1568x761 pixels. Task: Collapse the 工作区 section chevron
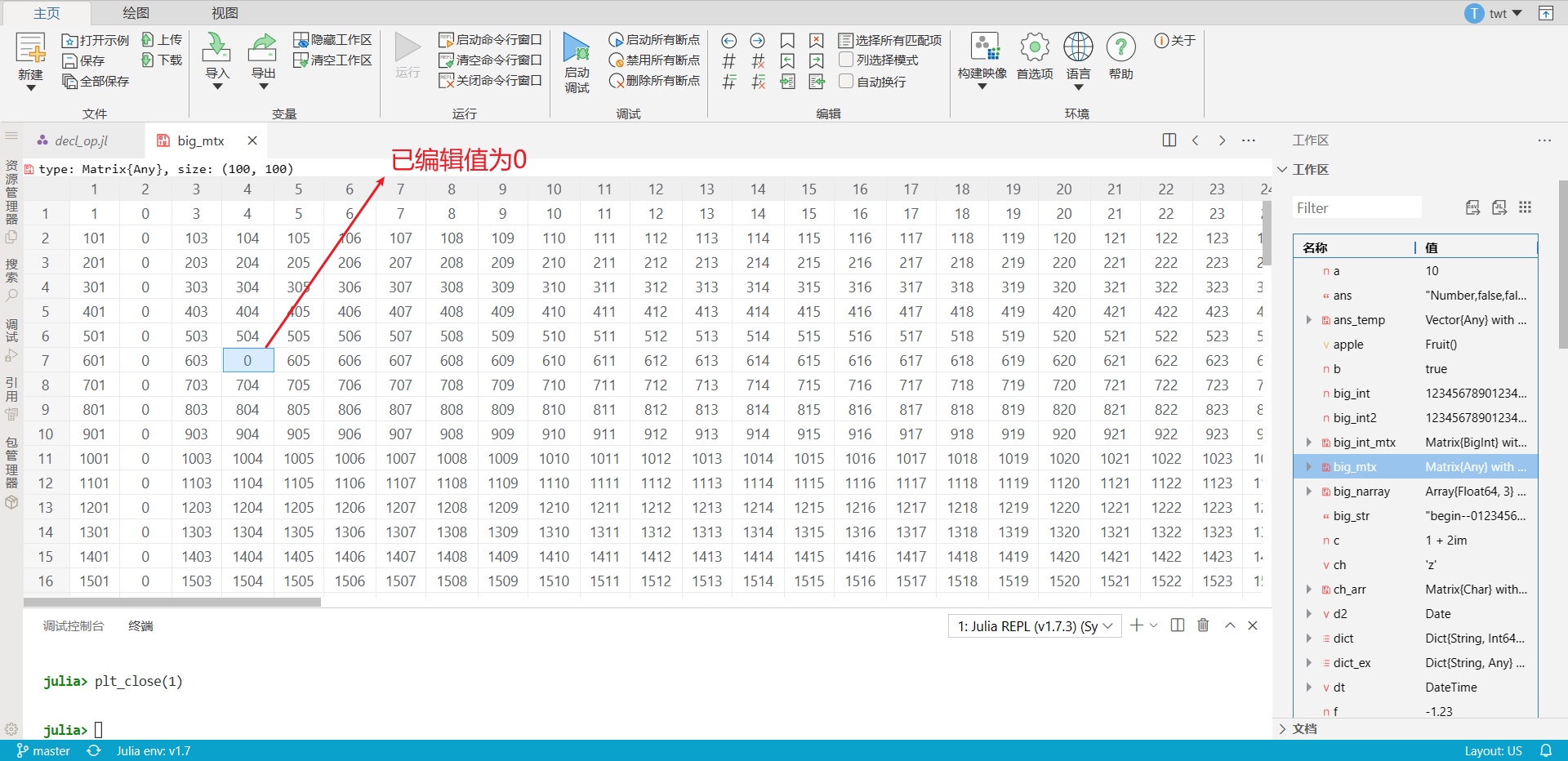tap(1282, 169)
